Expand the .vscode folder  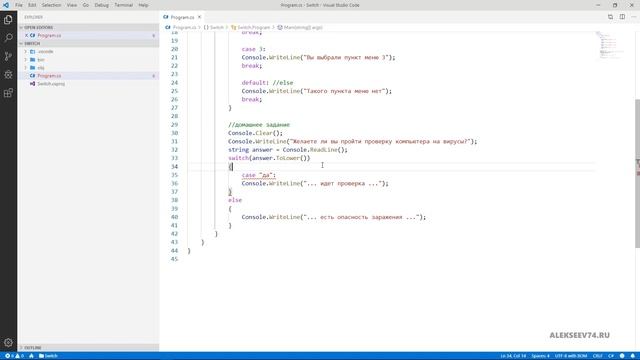26,51
